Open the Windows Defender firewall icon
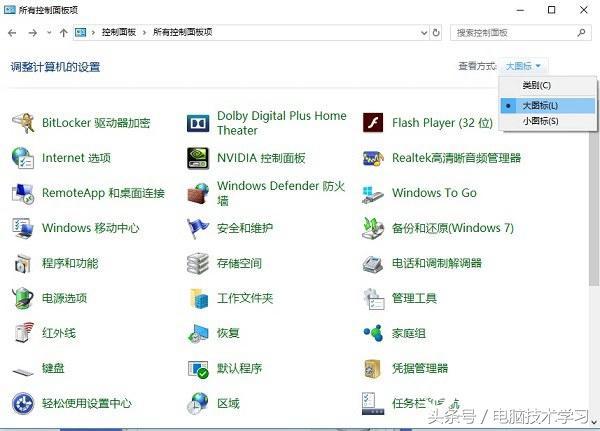The height and width of the screenshot is (431, 600). point(198,193)
